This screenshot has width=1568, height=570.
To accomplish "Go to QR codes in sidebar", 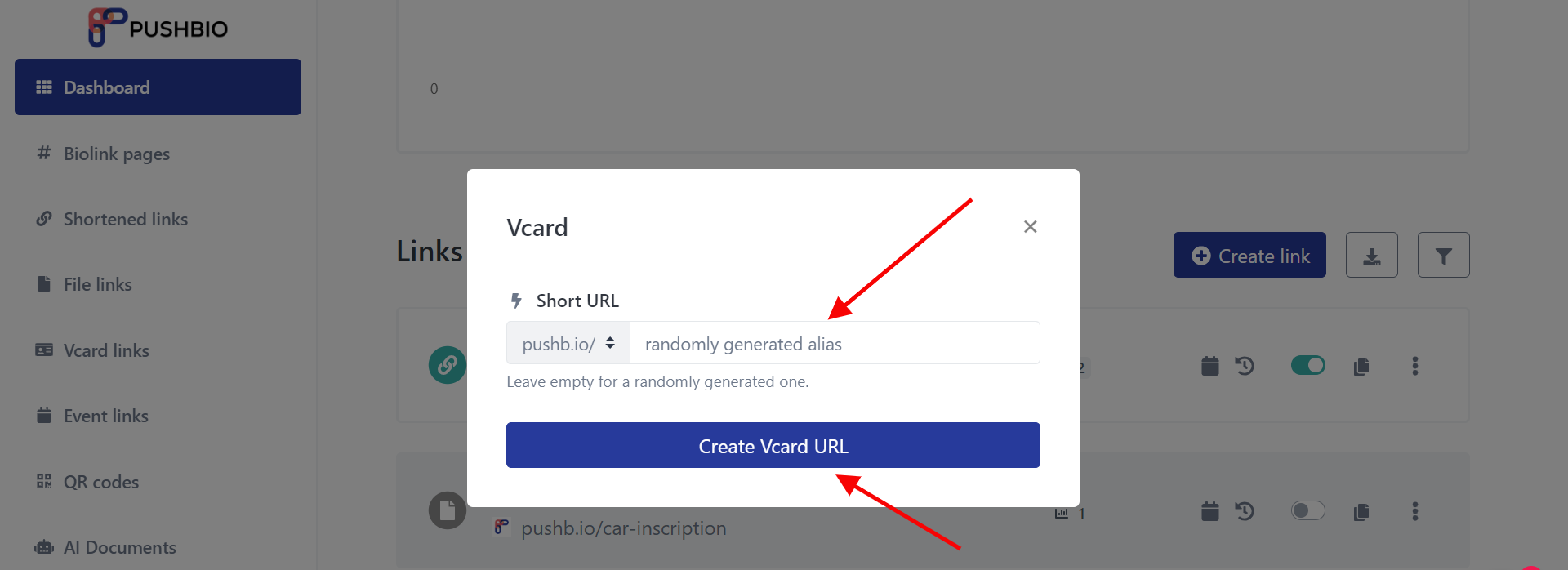I will click(x=101, y=482).
